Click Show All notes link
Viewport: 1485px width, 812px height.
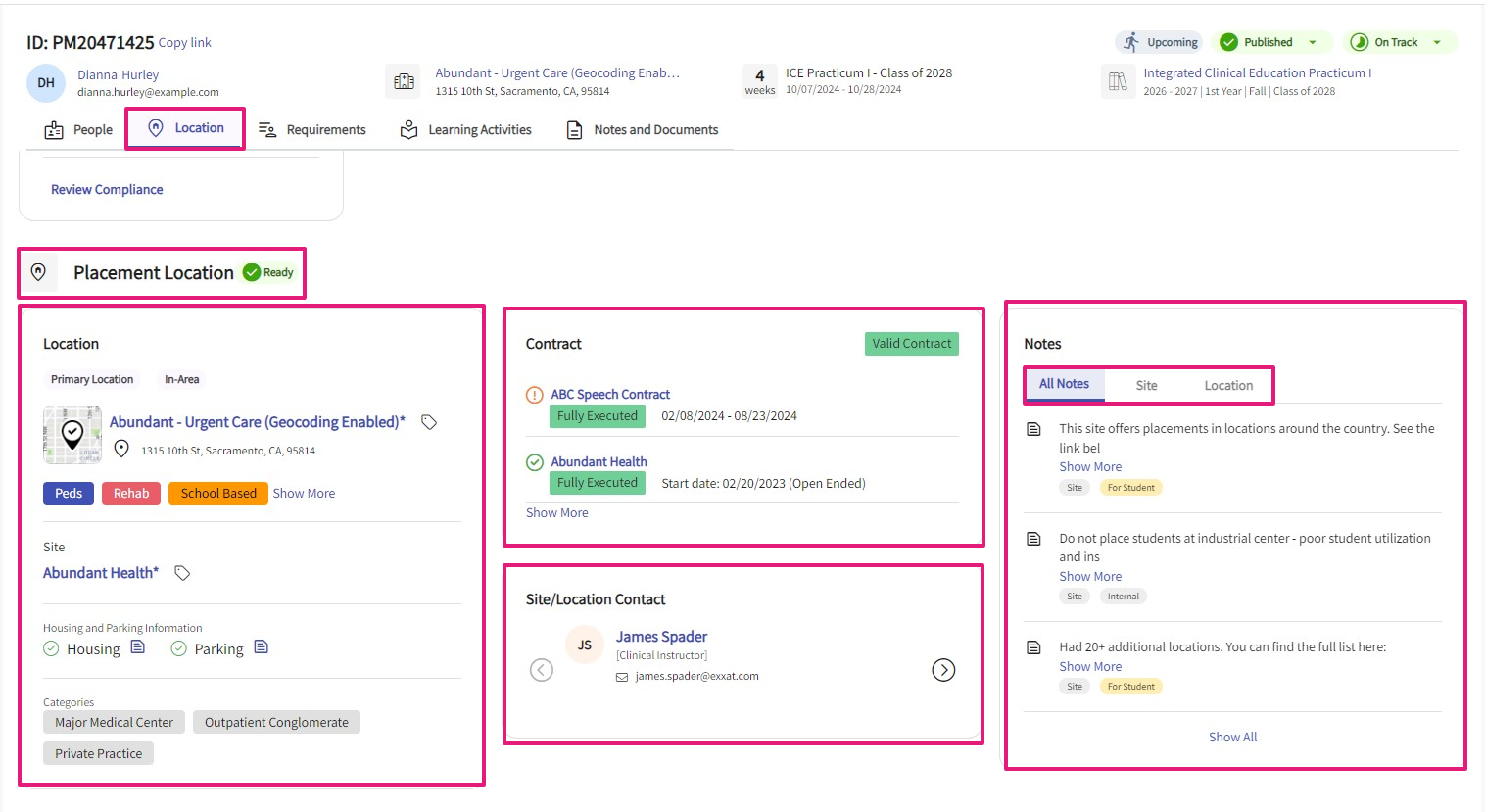1232,738
